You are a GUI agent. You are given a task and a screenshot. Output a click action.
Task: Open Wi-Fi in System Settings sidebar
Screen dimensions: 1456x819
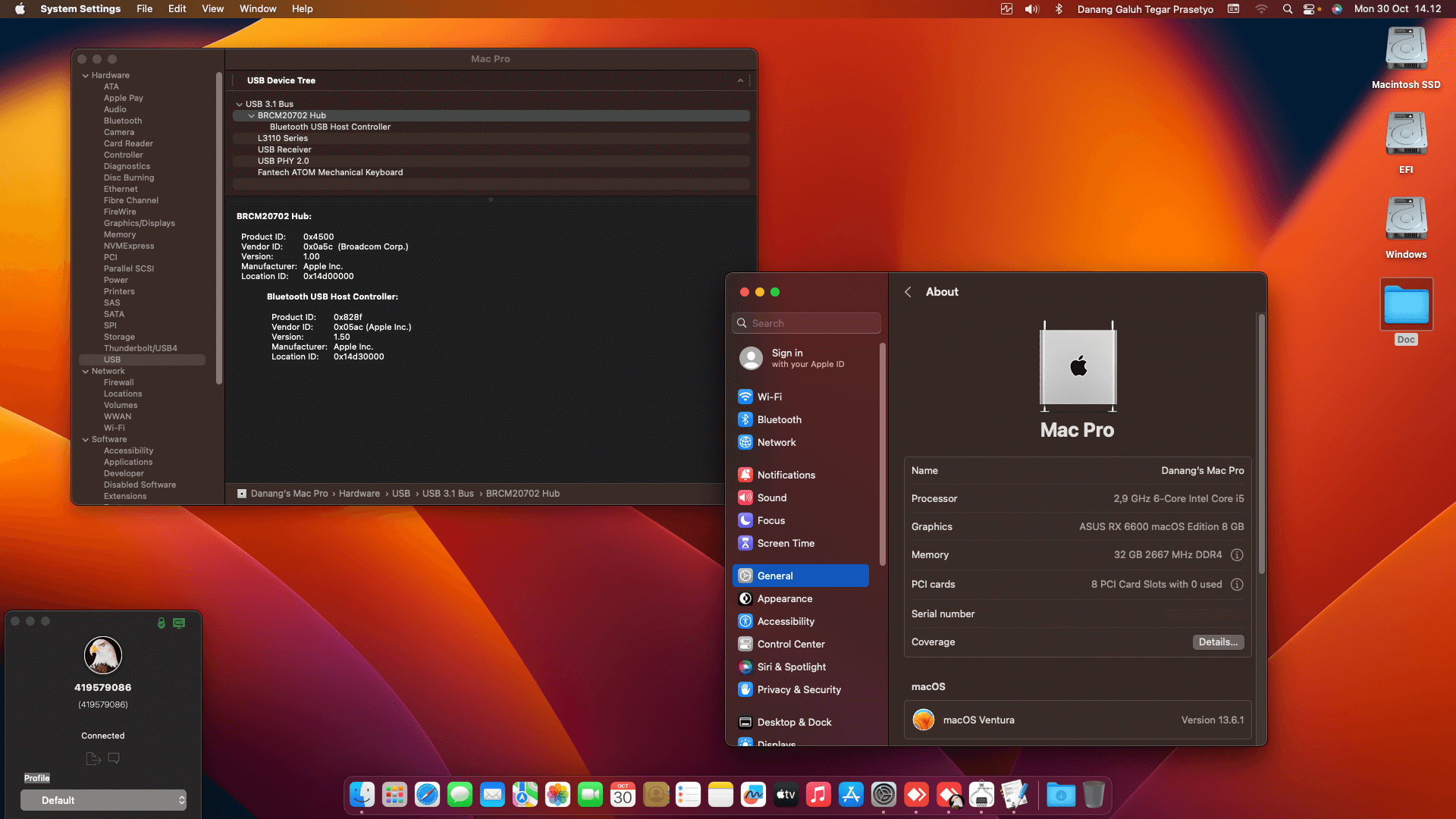801,397
